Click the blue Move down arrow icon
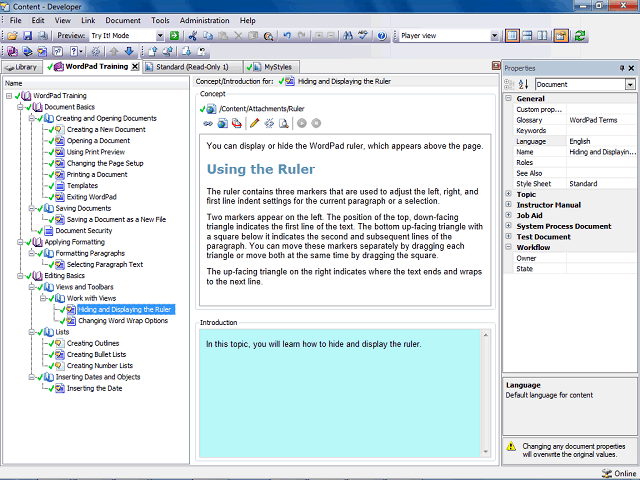 pyautogui.click(x=129, y=51)
